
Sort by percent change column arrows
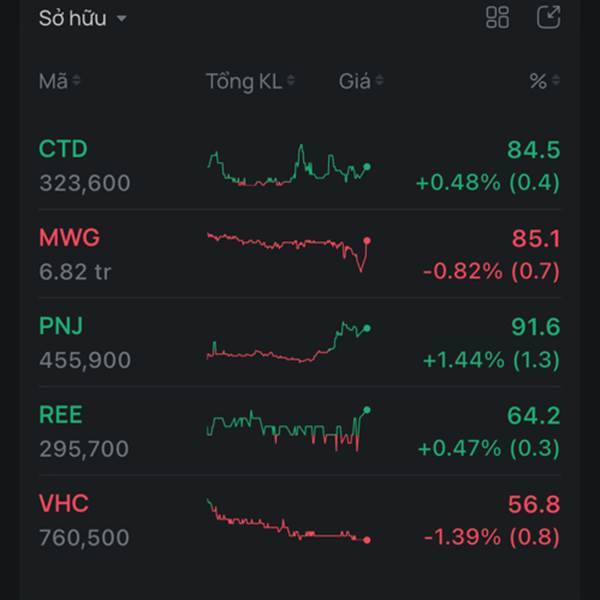[x=556, y=82]
